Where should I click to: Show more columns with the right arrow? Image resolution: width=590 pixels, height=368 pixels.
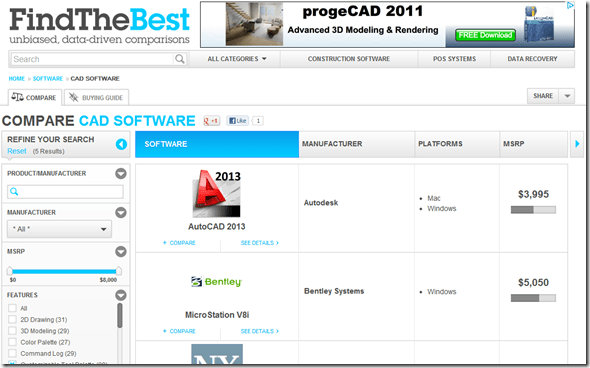577,144
